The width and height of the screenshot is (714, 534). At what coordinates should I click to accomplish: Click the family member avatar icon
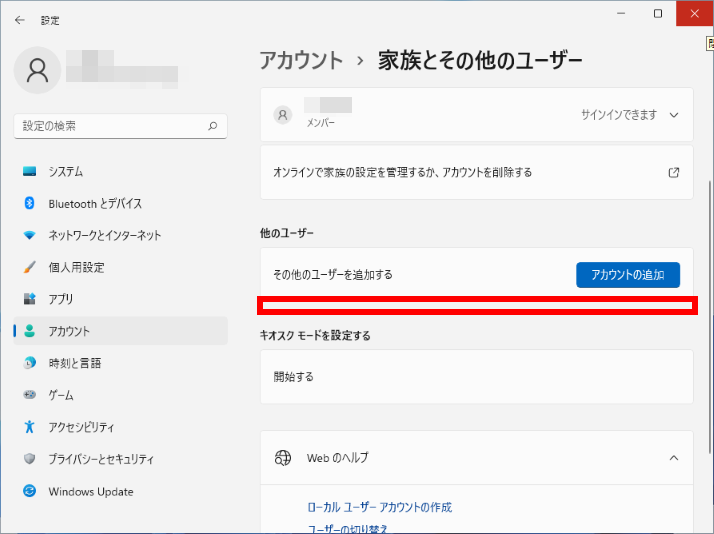click(282, 115)
